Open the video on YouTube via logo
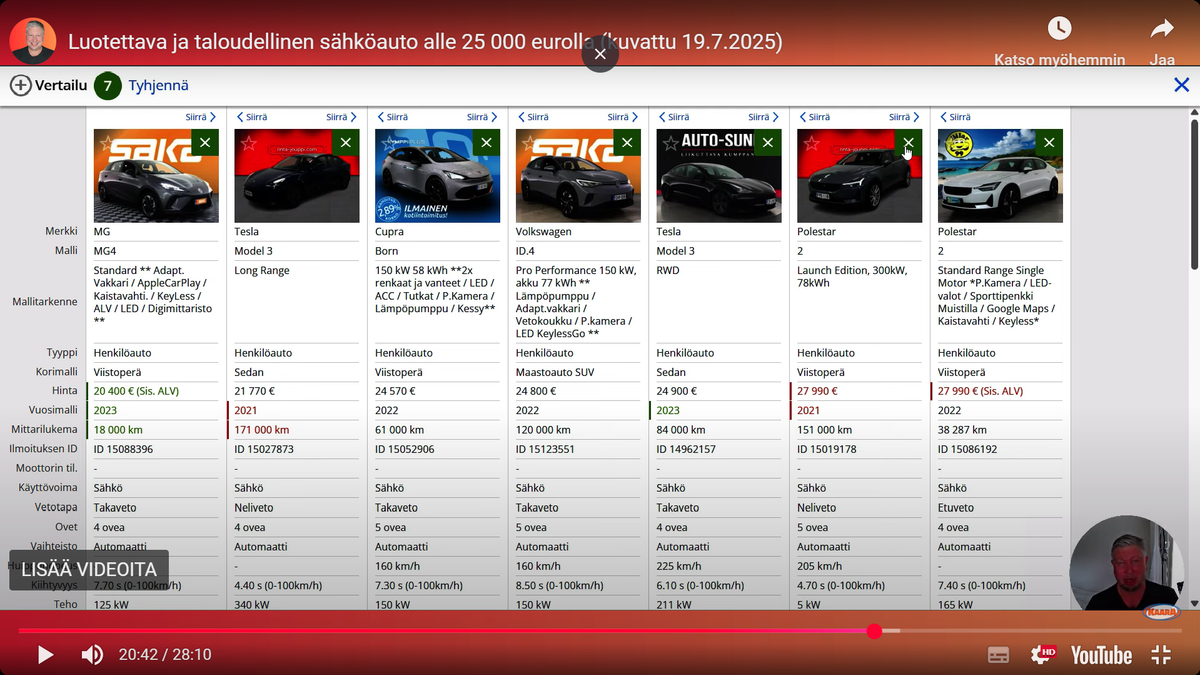 [1101, 655]
